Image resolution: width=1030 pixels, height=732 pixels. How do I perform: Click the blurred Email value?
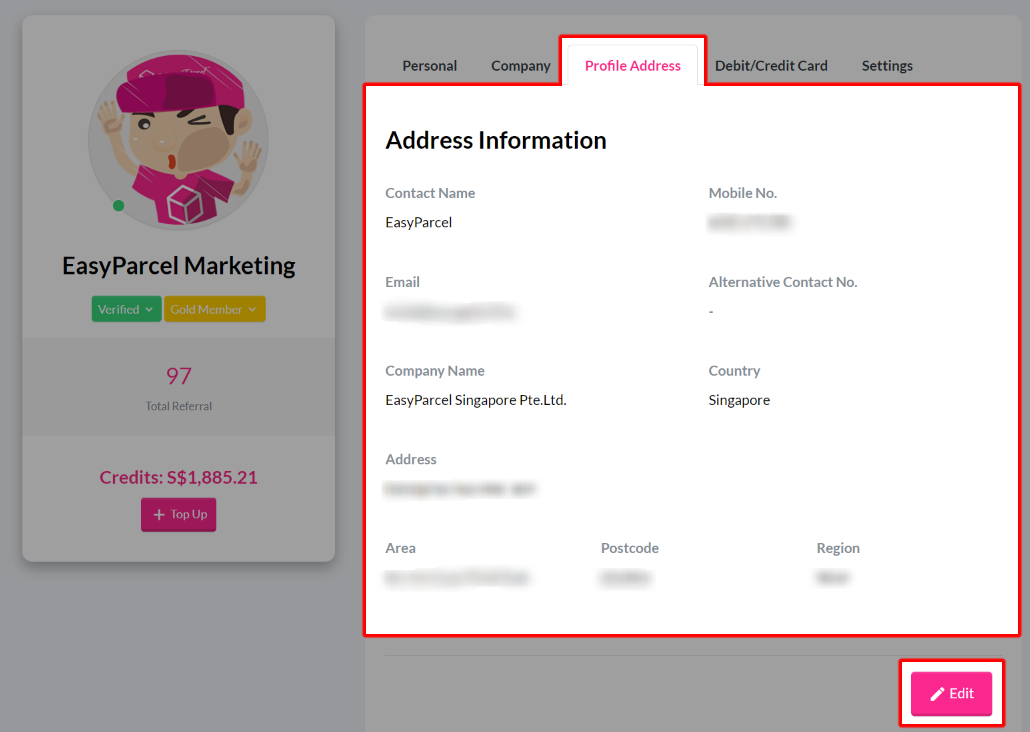click(450, 311)
